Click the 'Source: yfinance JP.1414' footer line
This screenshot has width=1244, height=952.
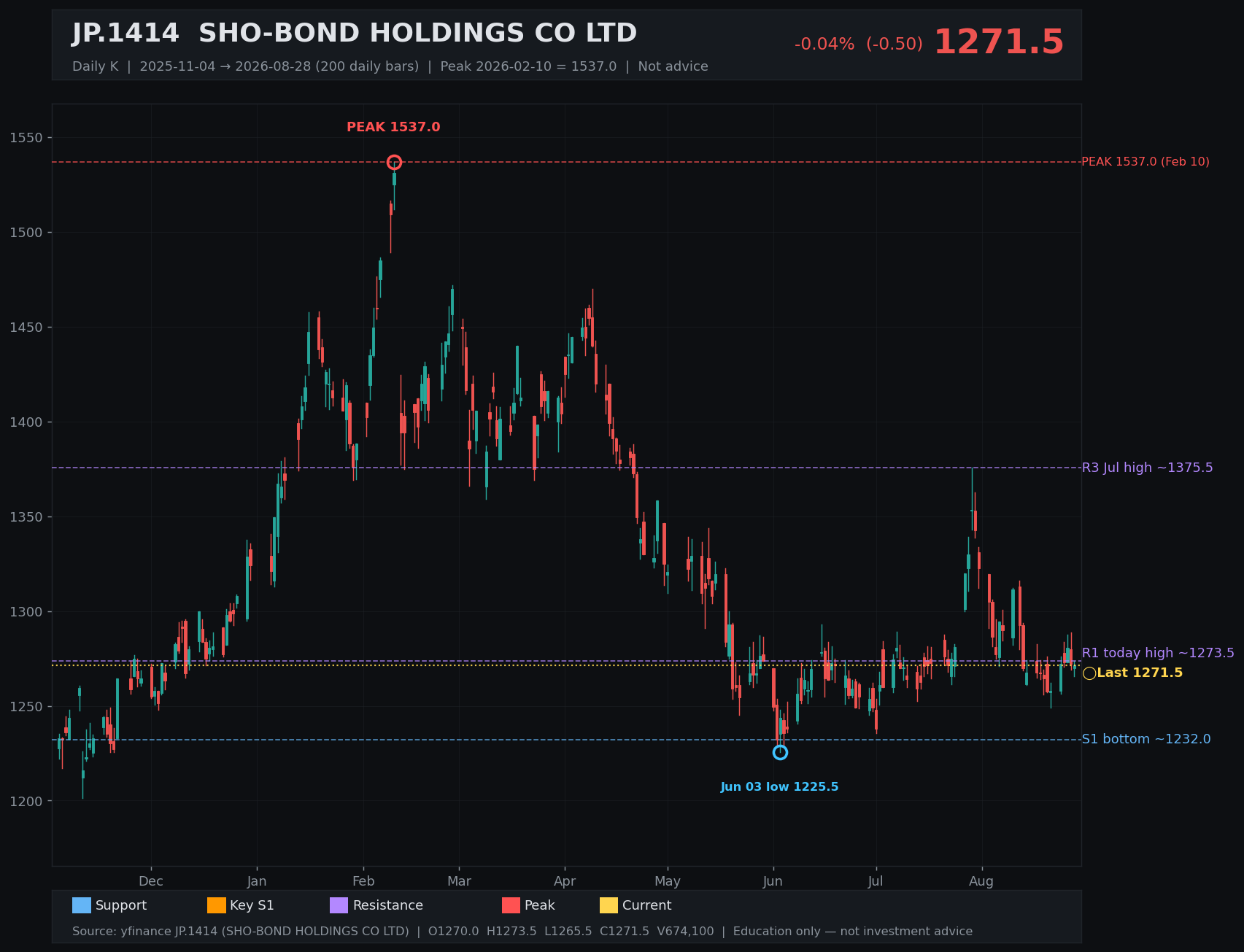click(x=522, y=932)
